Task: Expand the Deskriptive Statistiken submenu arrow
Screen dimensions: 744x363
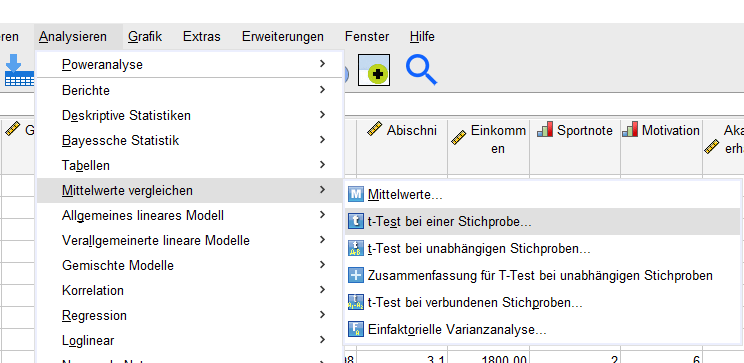Action: [323, 115]
